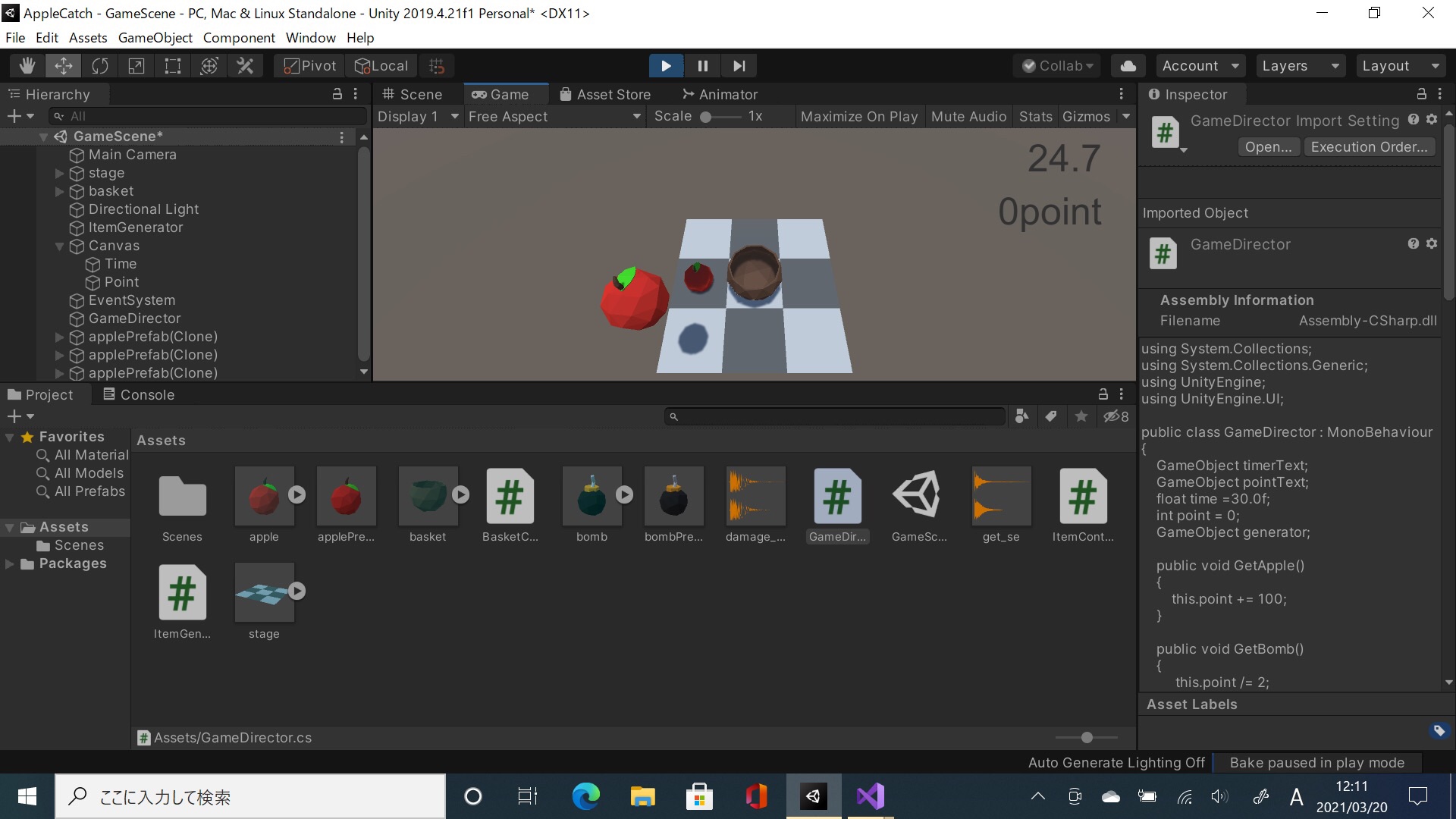1456x819 pixels.
Task: Open Account dropdown
Action: pyautogui.click(x=1200, y=66)
